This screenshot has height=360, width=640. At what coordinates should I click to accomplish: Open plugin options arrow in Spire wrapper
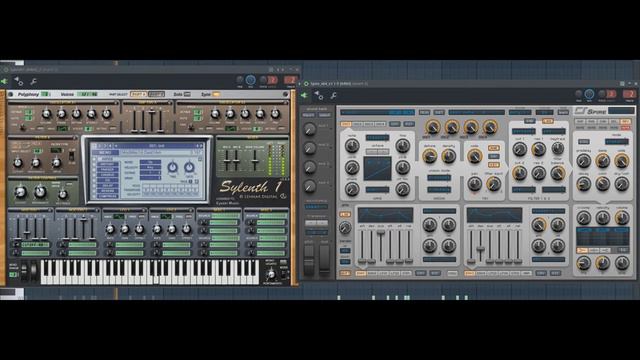[x=304, y=96]
